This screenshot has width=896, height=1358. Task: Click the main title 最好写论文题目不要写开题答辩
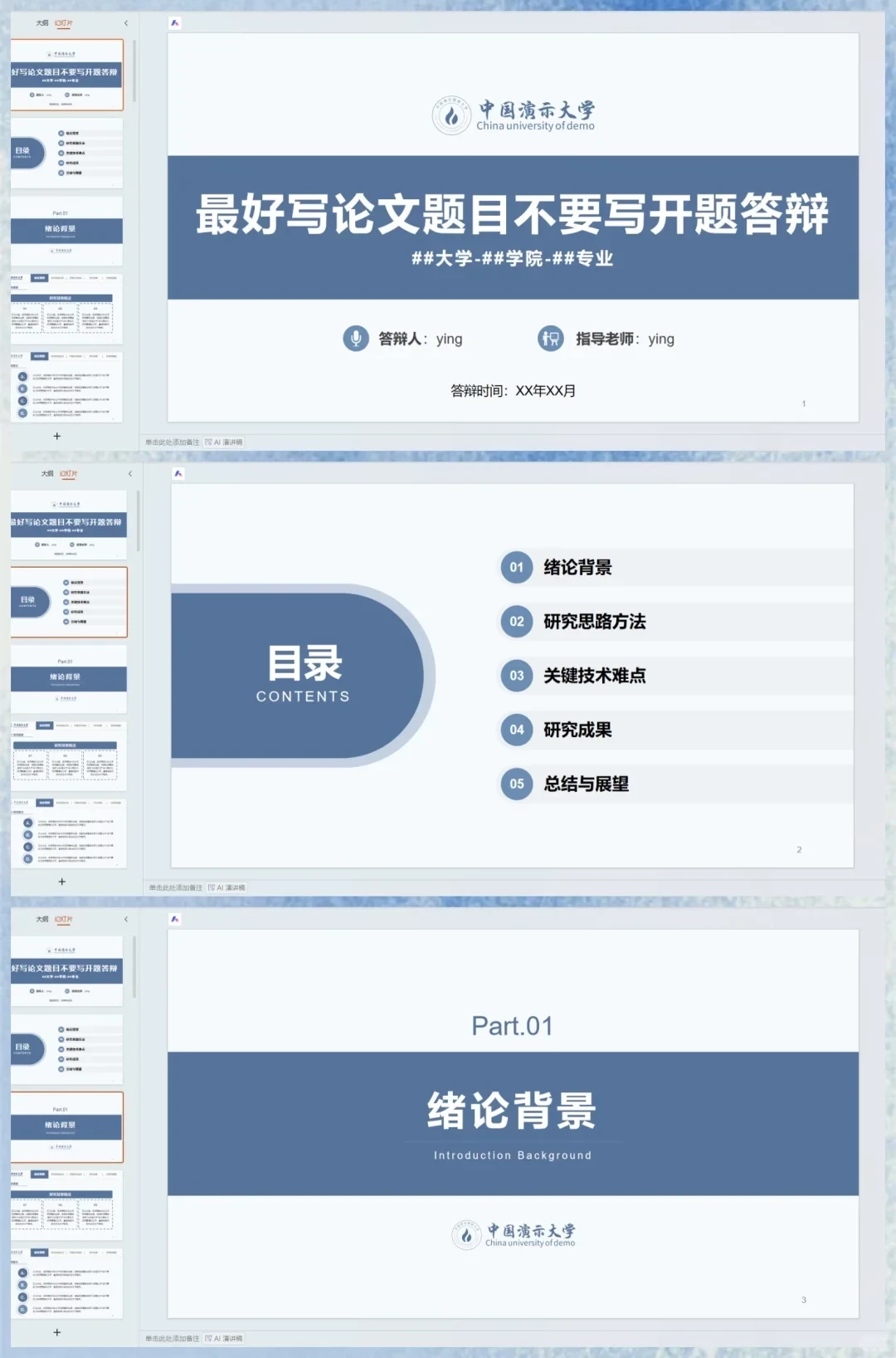[513, 214]
